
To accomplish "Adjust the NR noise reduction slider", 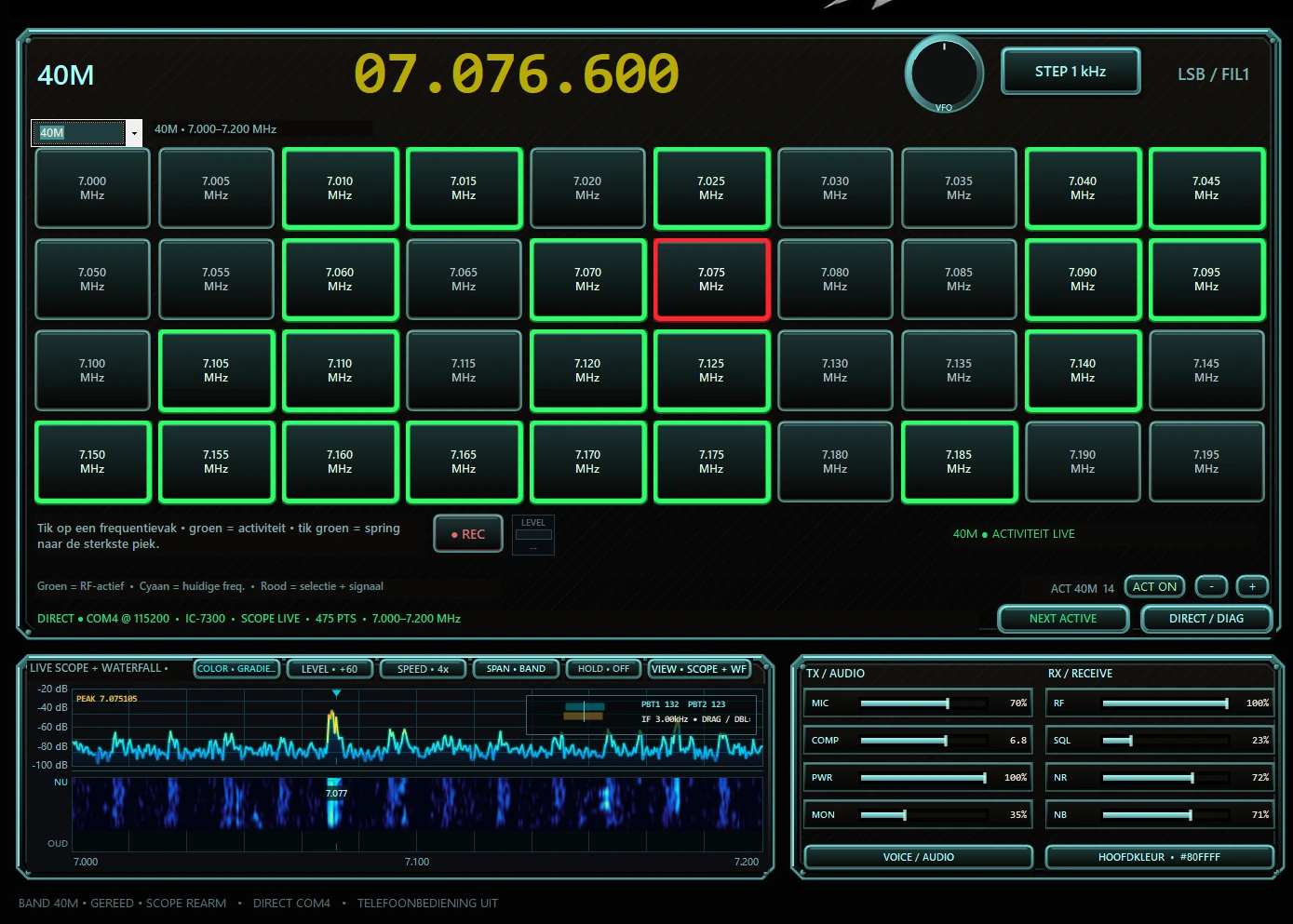I will [x=1165, y=778].
